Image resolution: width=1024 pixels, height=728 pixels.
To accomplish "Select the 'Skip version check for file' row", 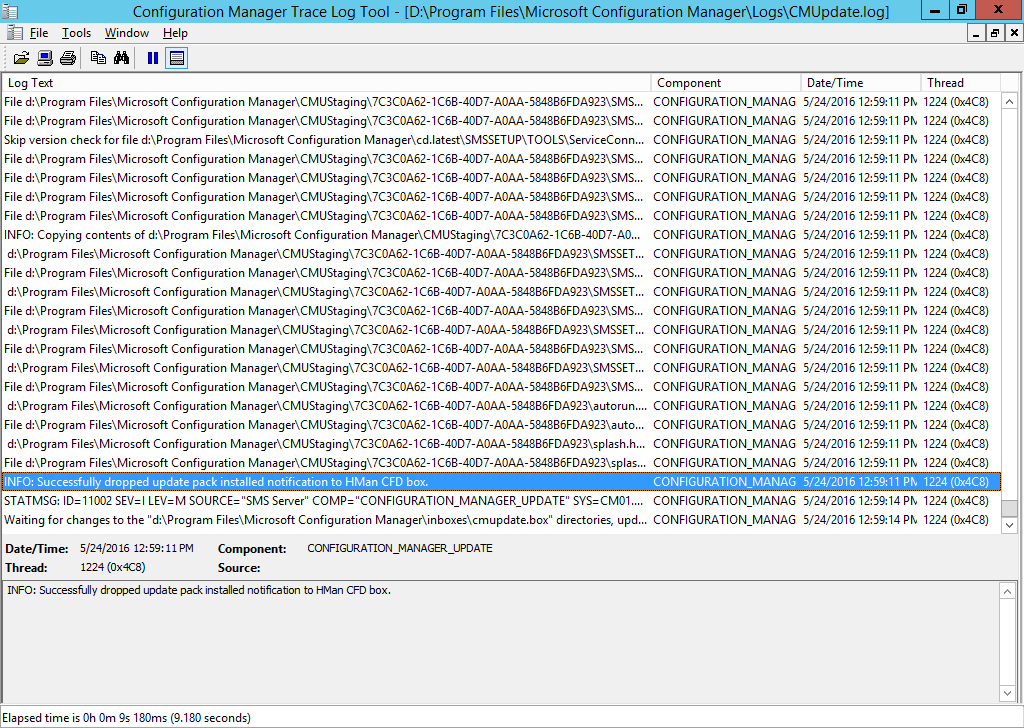I will pyautogui.click(x=501, y=140).
